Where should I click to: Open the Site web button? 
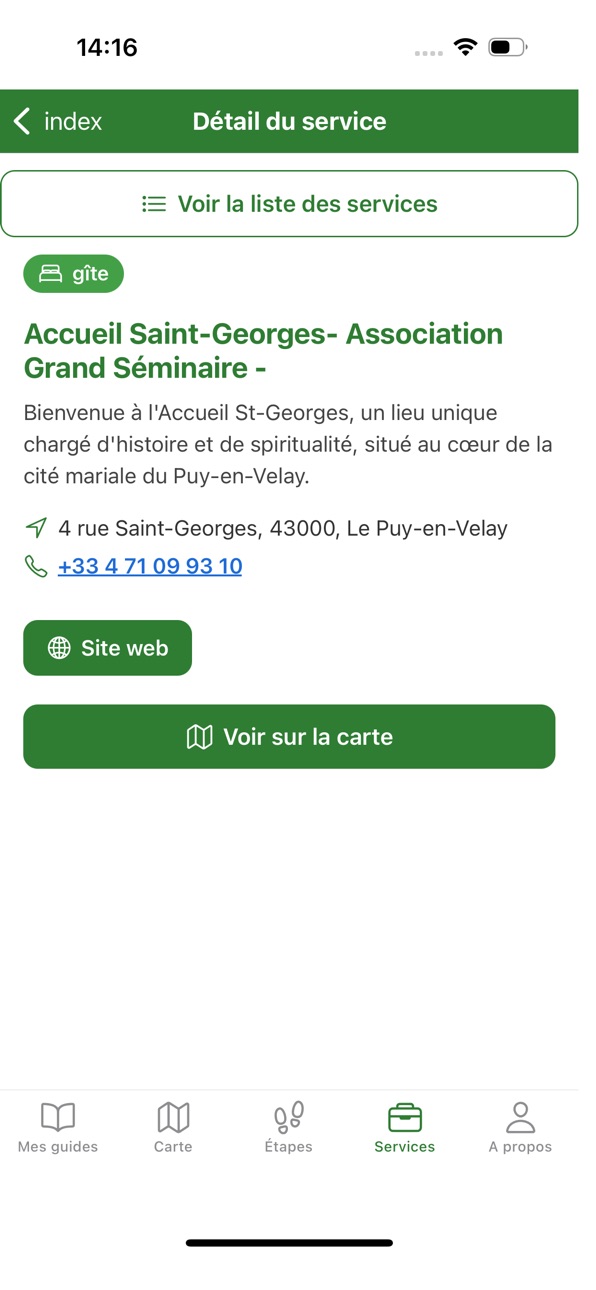pyautogui.click(x=107, y=648)
